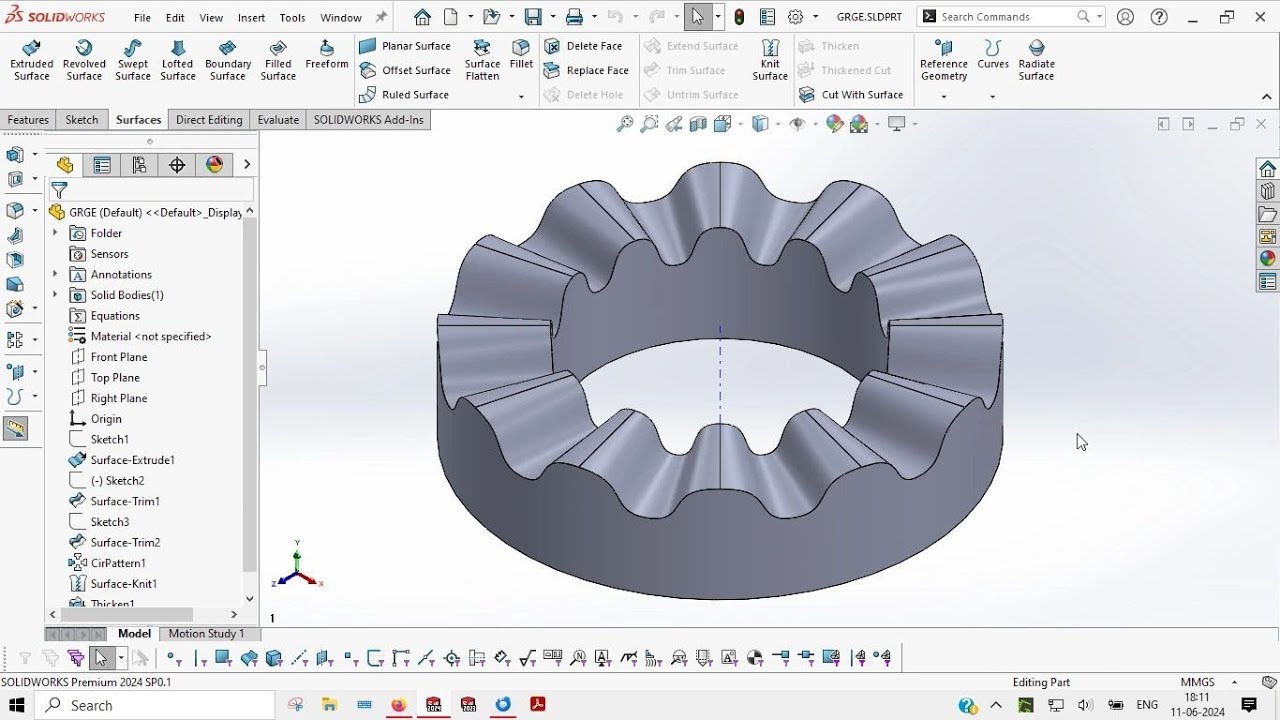The width and height of the screenshot is (1280, 720).
Task: Open the Tools menu
Action: click(292, 17)
